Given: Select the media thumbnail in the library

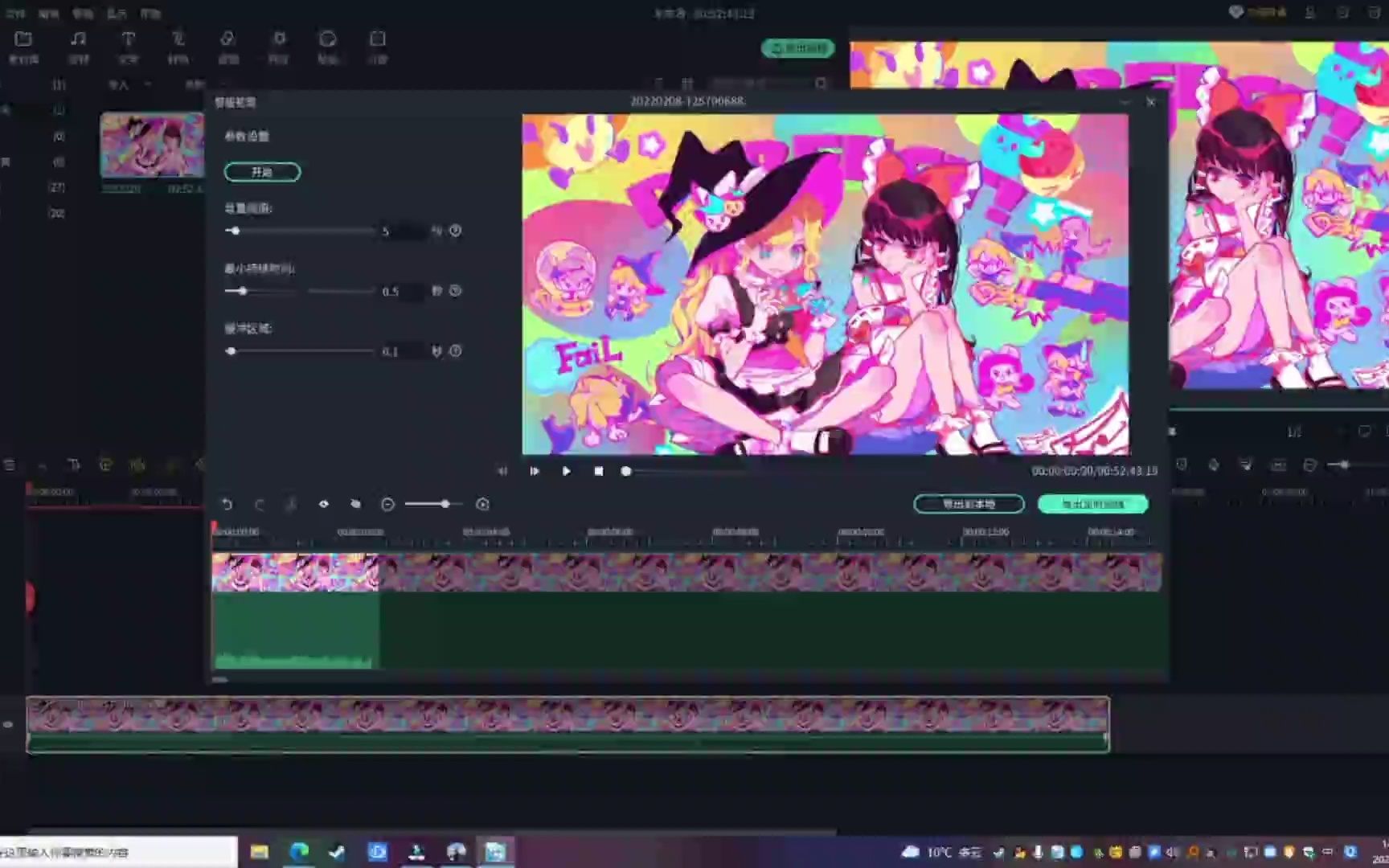Looking at the screenshot, I should point(152,145).
